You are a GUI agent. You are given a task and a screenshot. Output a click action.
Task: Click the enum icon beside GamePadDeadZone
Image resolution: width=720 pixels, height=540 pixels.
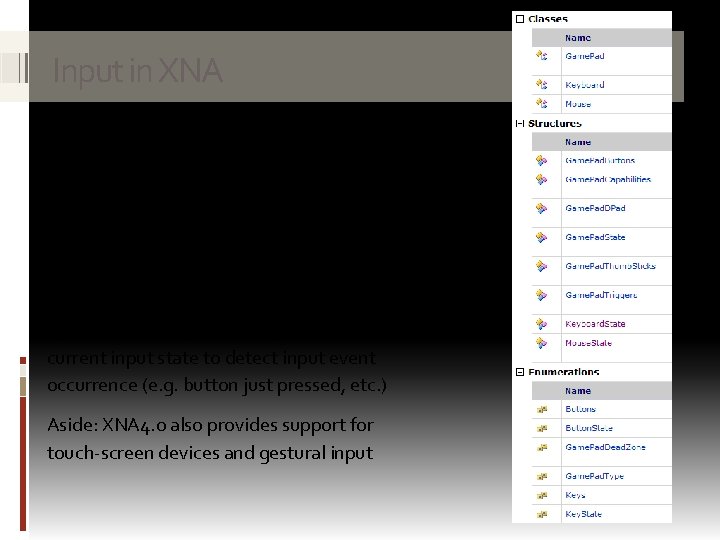(542, 447)
